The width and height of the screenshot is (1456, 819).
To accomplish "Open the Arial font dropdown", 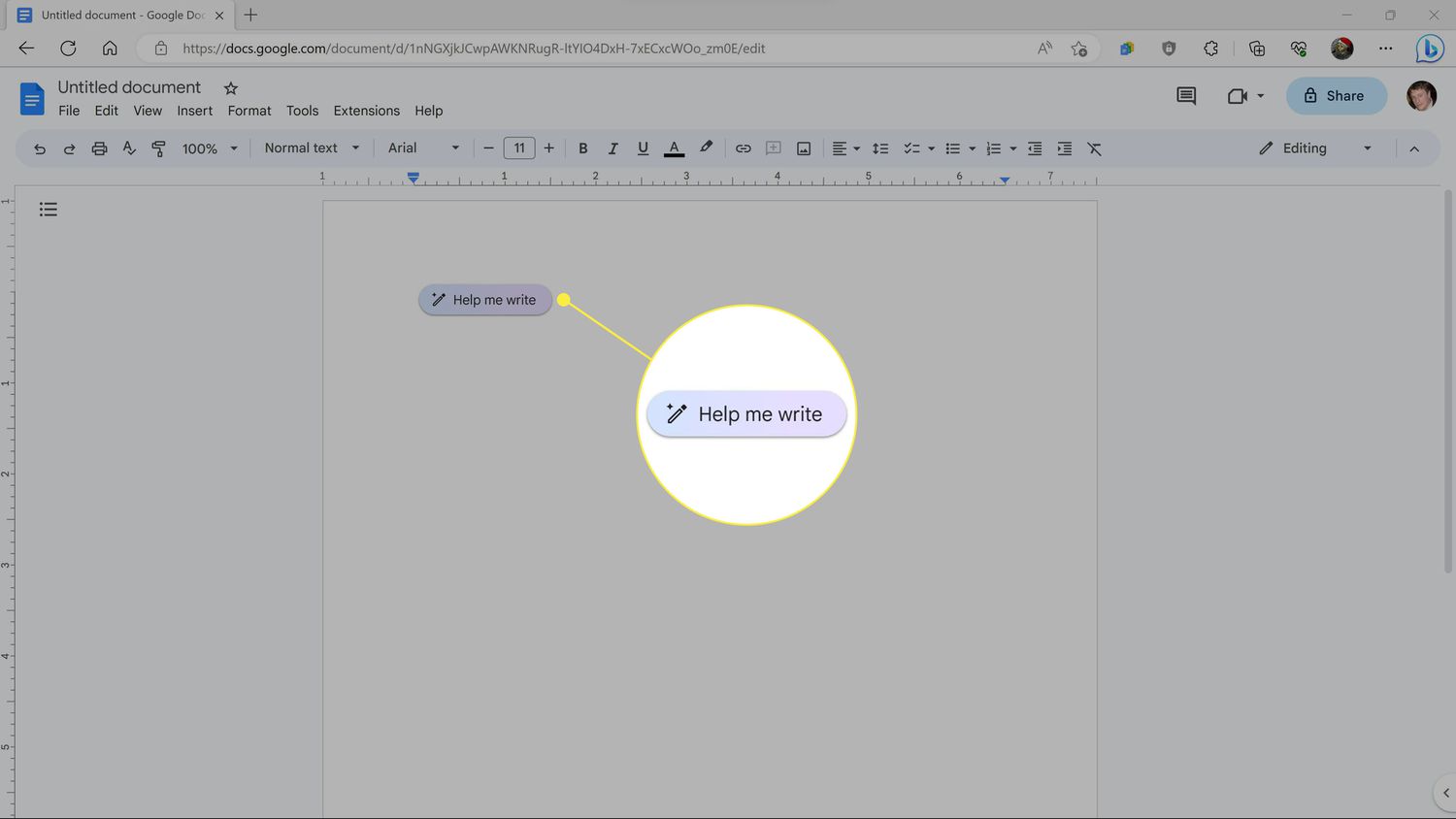I will point(423,148).
